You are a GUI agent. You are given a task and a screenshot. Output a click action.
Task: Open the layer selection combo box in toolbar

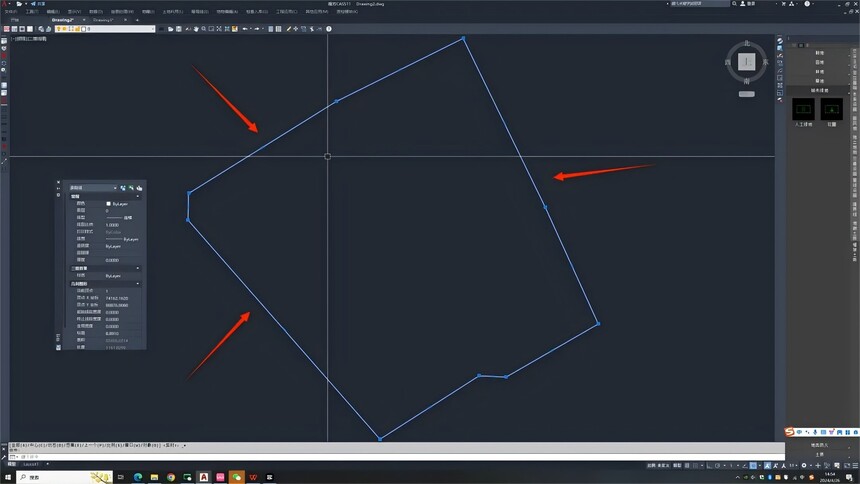tap(105, 29)
